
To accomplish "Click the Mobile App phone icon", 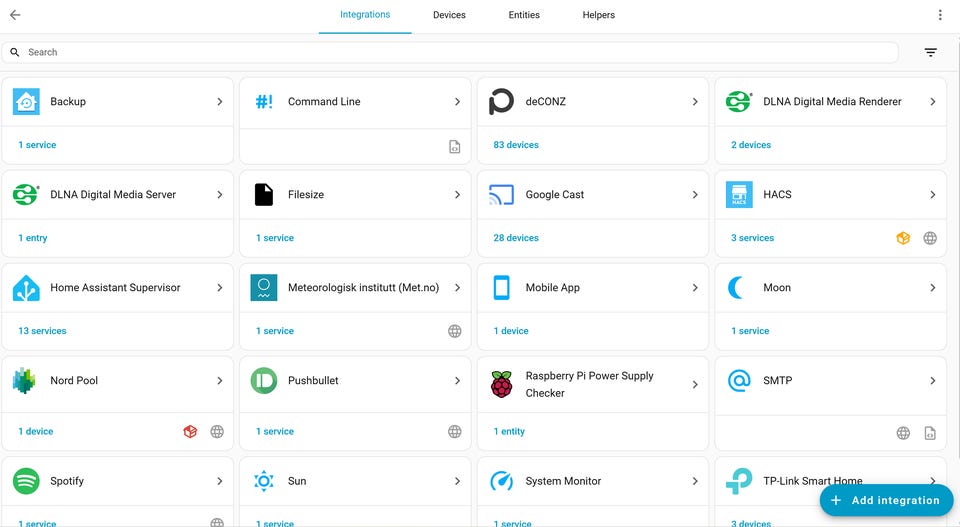I will [x=501, y=288].
